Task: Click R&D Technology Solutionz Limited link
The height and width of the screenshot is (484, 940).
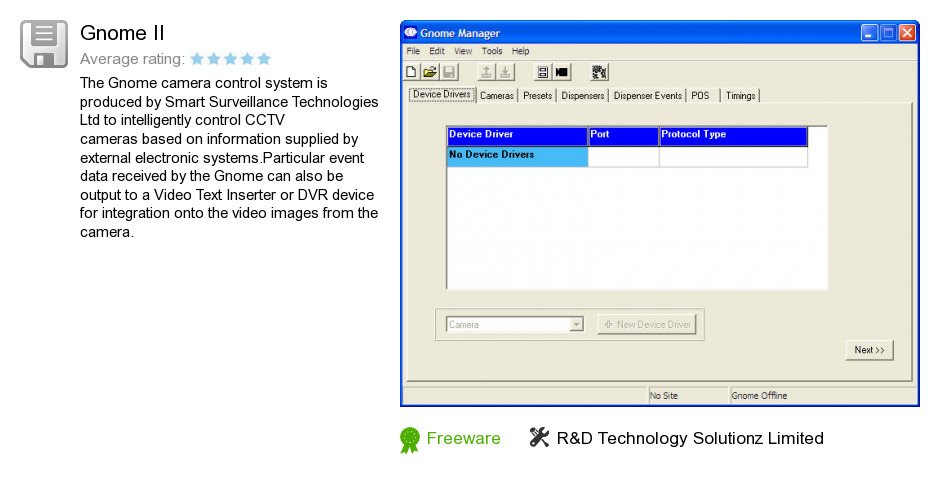Action: tap(690, 438)
